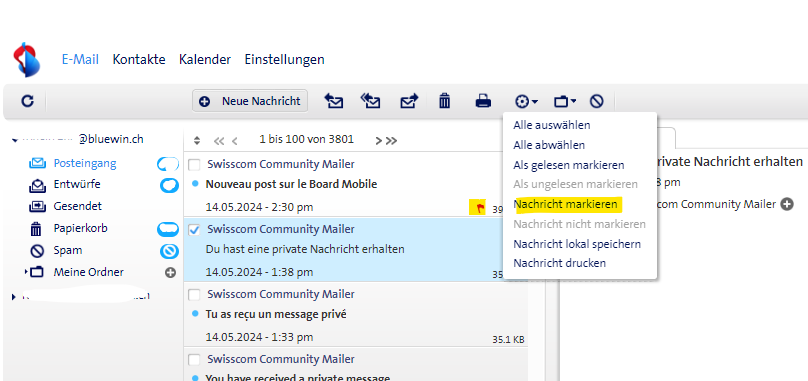The width and height of the screenshot is (808, 381).
Task: Collapse the bluewin.ch account tree
Action: coord(14,140)
